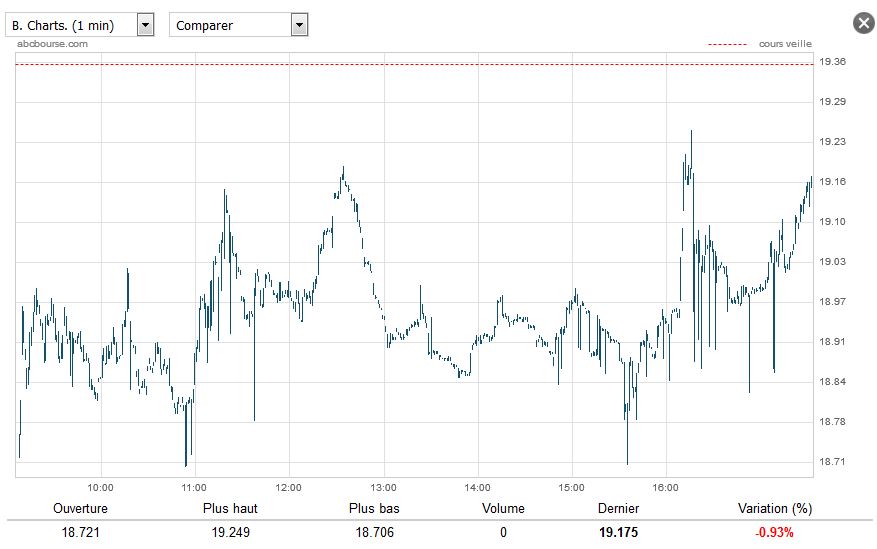Click the cours veille legend label

click(x=785, y=44)
